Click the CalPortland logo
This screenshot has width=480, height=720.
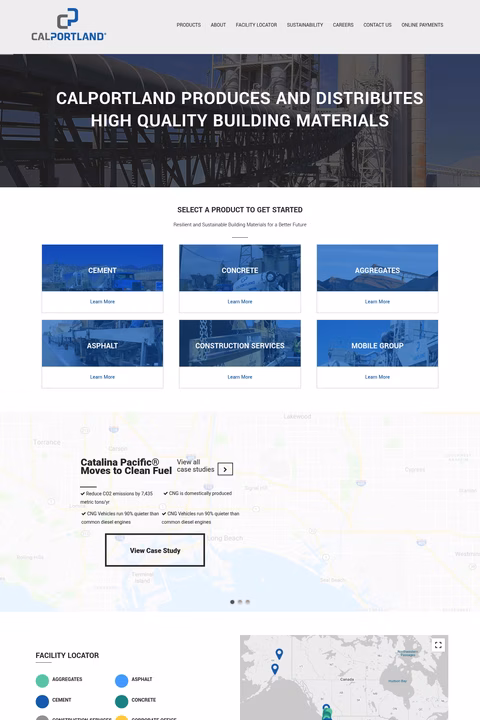(68, 25)
